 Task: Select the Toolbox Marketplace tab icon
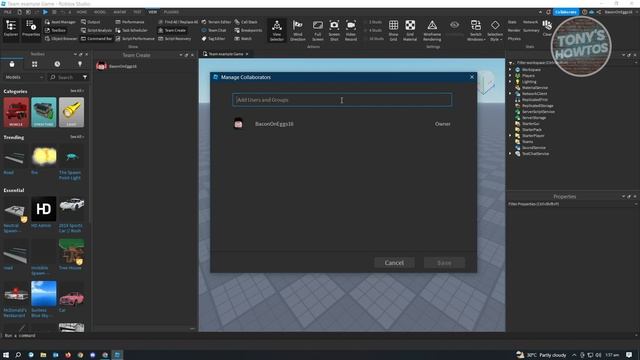click(x=12, y=64)
